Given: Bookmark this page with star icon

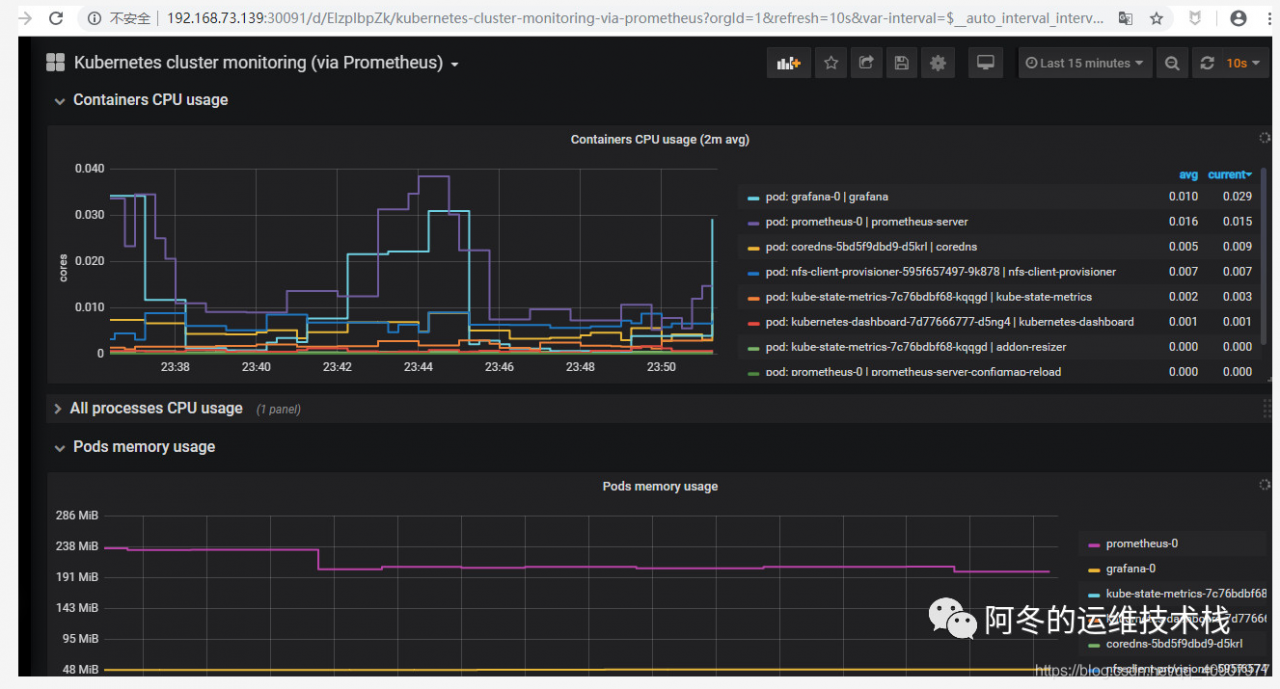Looking at the screenshot, I should coord(1156,18).
